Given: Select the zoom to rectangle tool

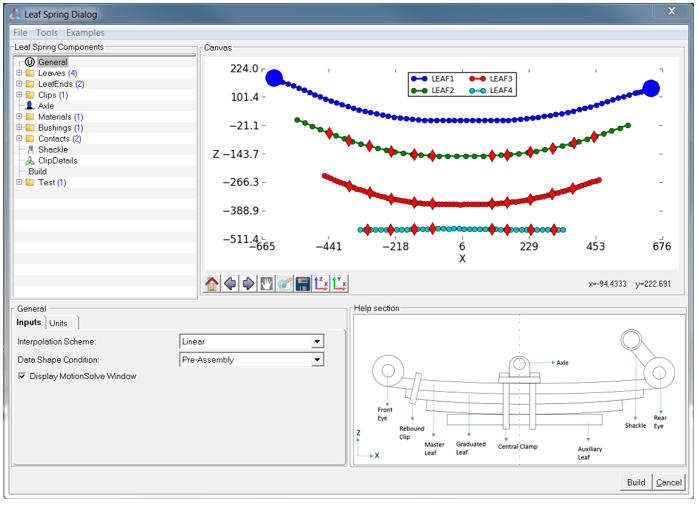Looking at the screenshot, I should pyautogui.click(x=285, y=284).
